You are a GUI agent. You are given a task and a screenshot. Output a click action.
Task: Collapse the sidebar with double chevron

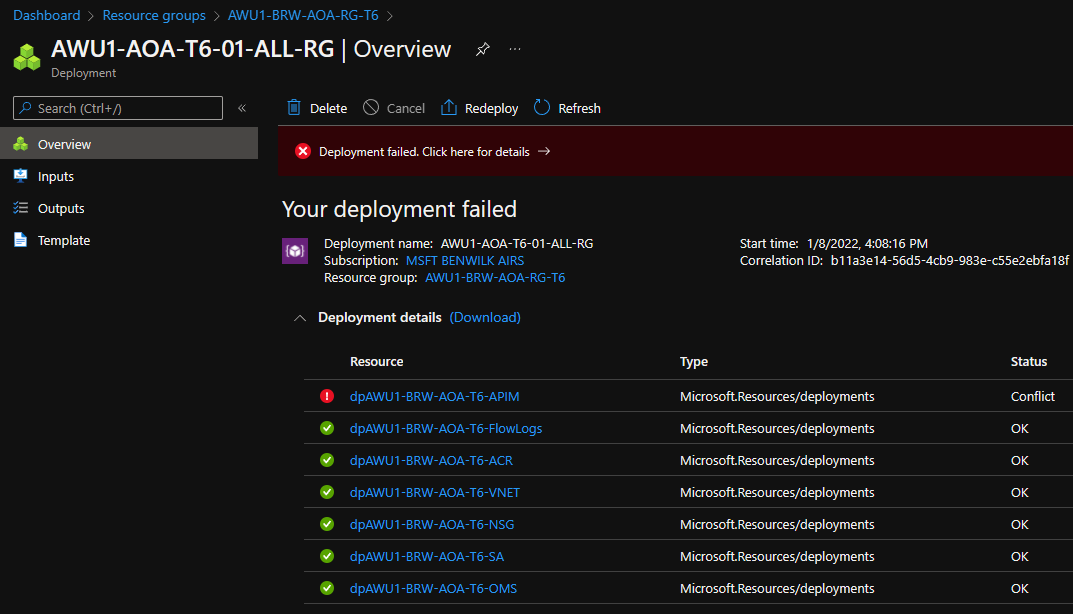[242, 108]
